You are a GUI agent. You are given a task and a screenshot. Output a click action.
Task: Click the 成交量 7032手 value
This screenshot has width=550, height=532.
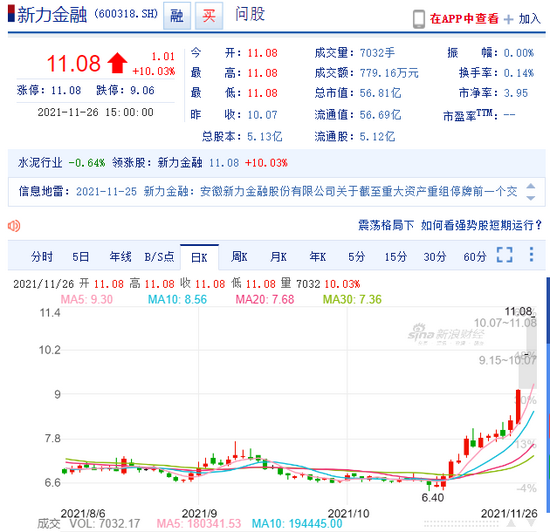[377, 53]
